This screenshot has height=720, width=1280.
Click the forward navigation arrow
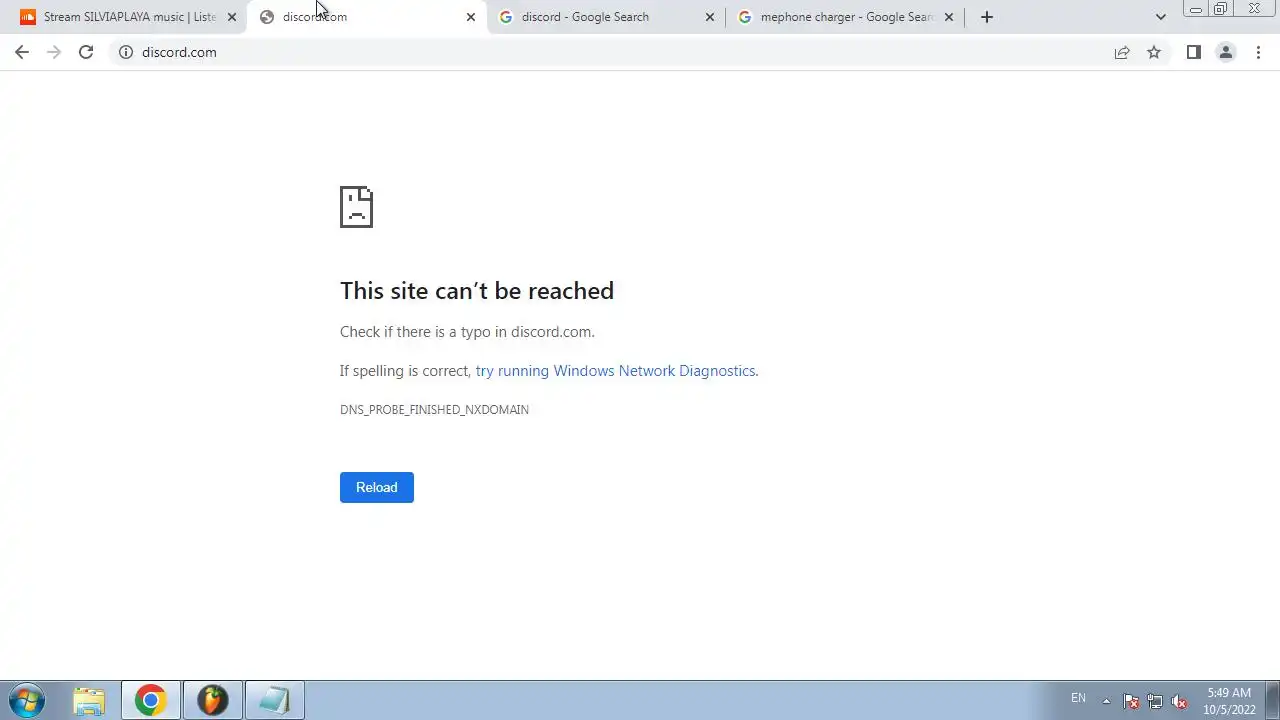[x=54, y=52]
